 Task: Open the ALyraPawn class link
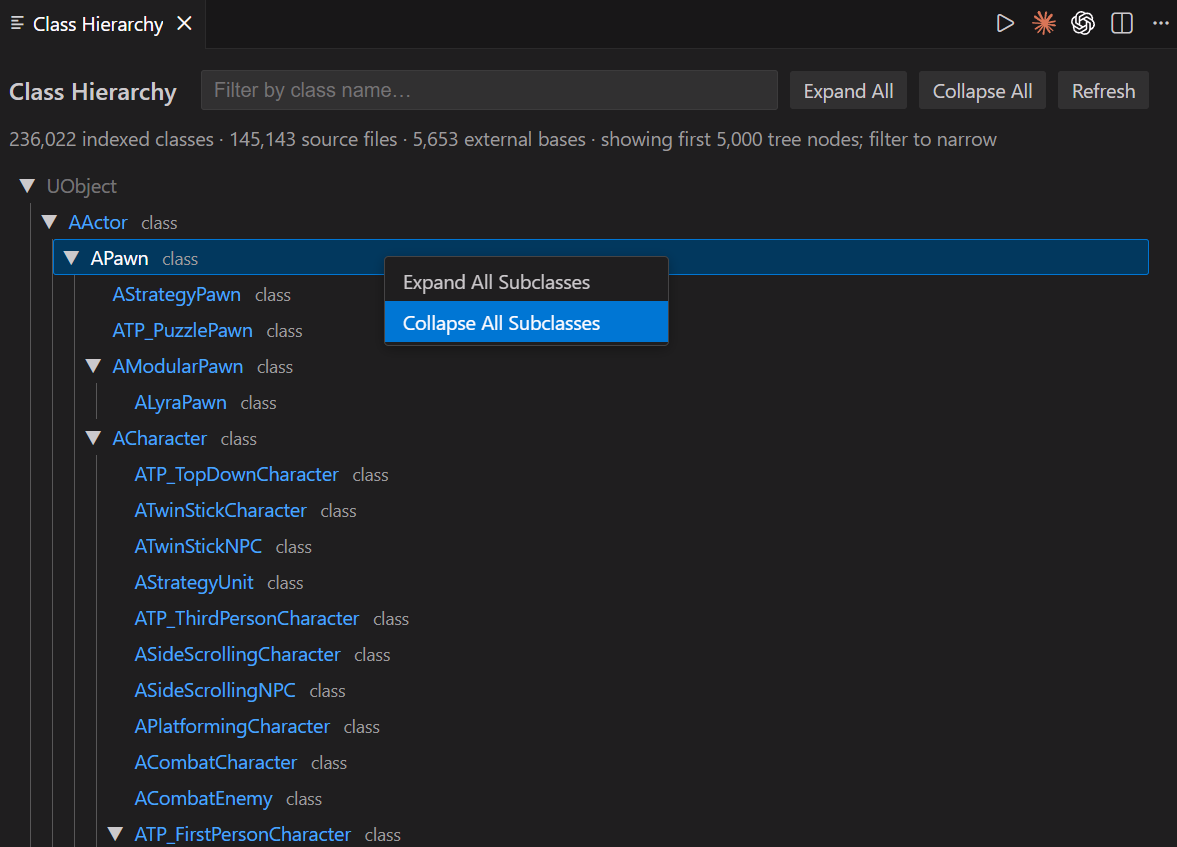tap(180, 402)
